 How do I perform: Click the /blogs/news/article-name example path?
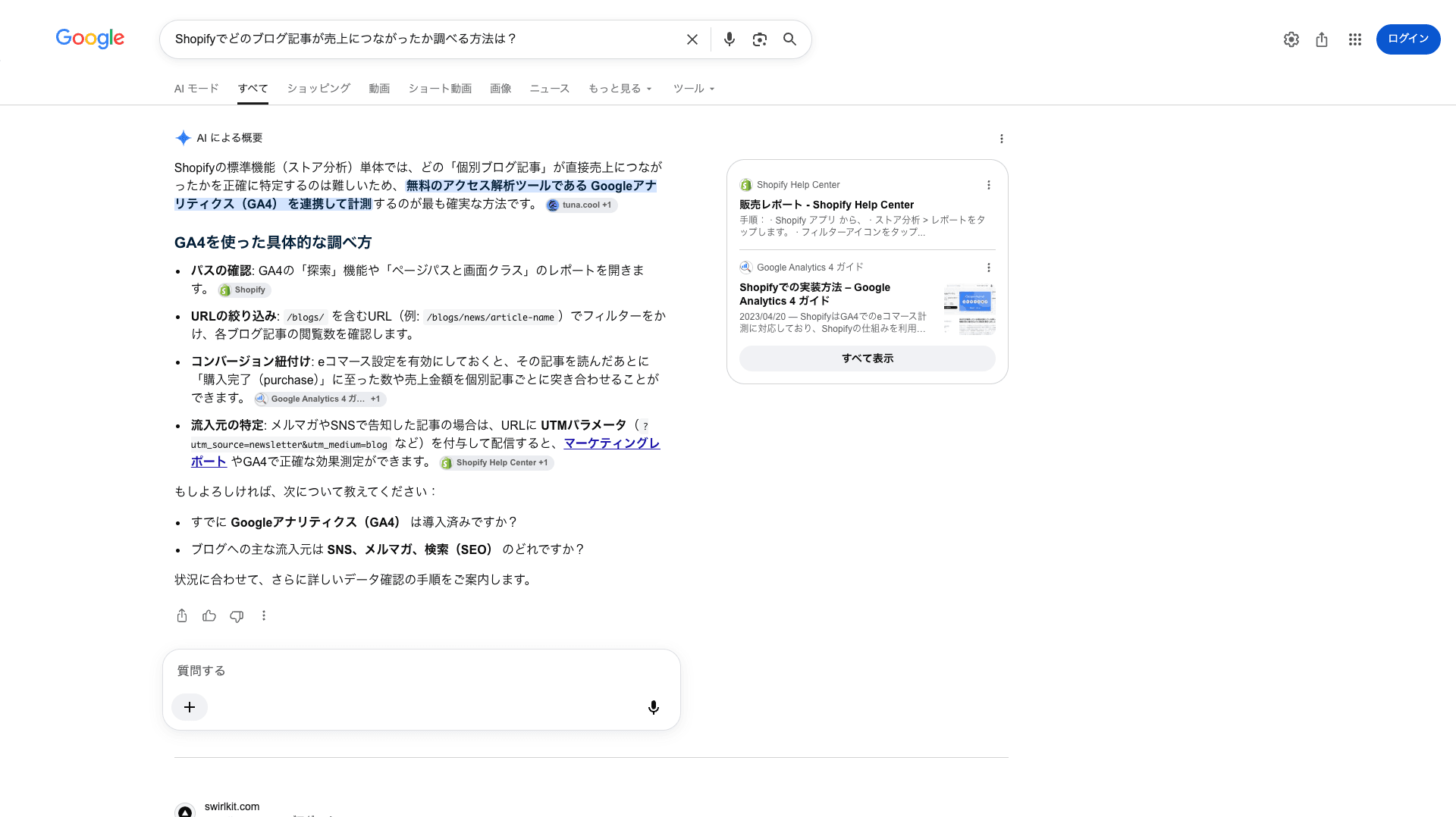[491, 317]
